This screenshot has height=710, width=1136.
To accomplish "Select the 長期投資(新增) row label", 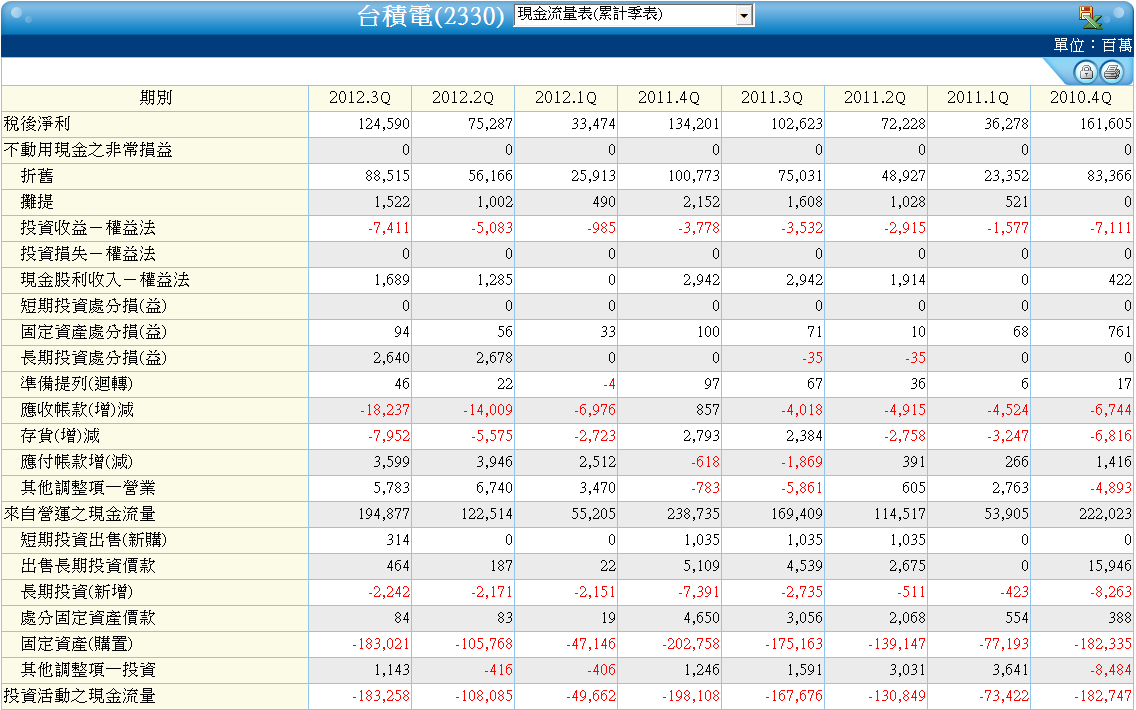I will tap(77, 593).
